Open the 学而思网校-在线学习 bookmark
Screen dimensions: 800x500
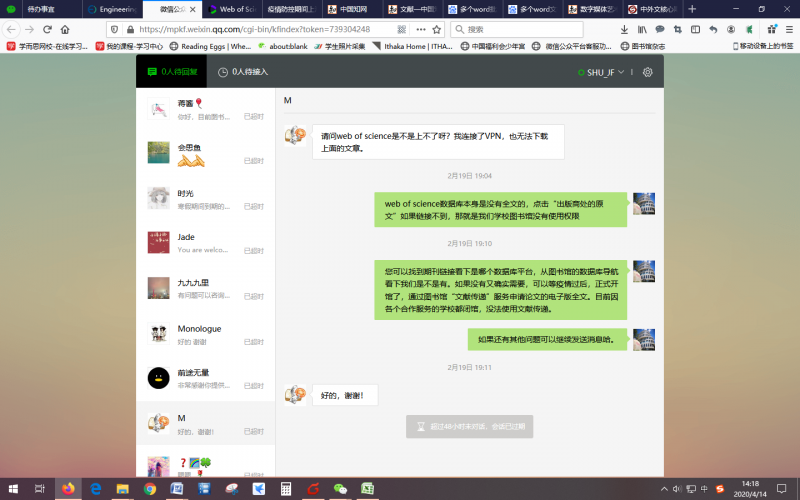(x=47, y=46)
